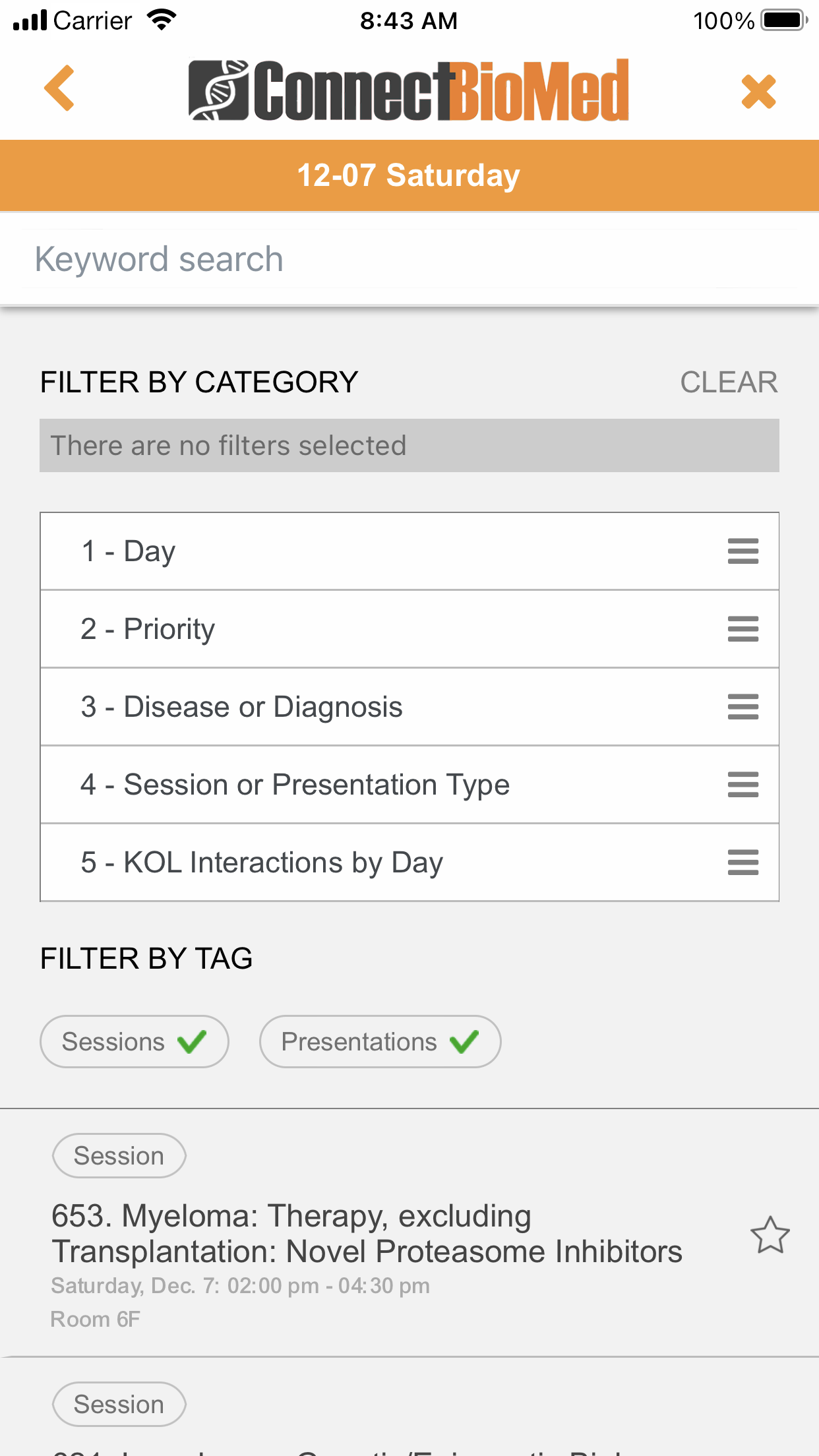Expand the 2 - Priority category
The height and width of the screenshot is (1456, 819).
[x=409, y=629]
